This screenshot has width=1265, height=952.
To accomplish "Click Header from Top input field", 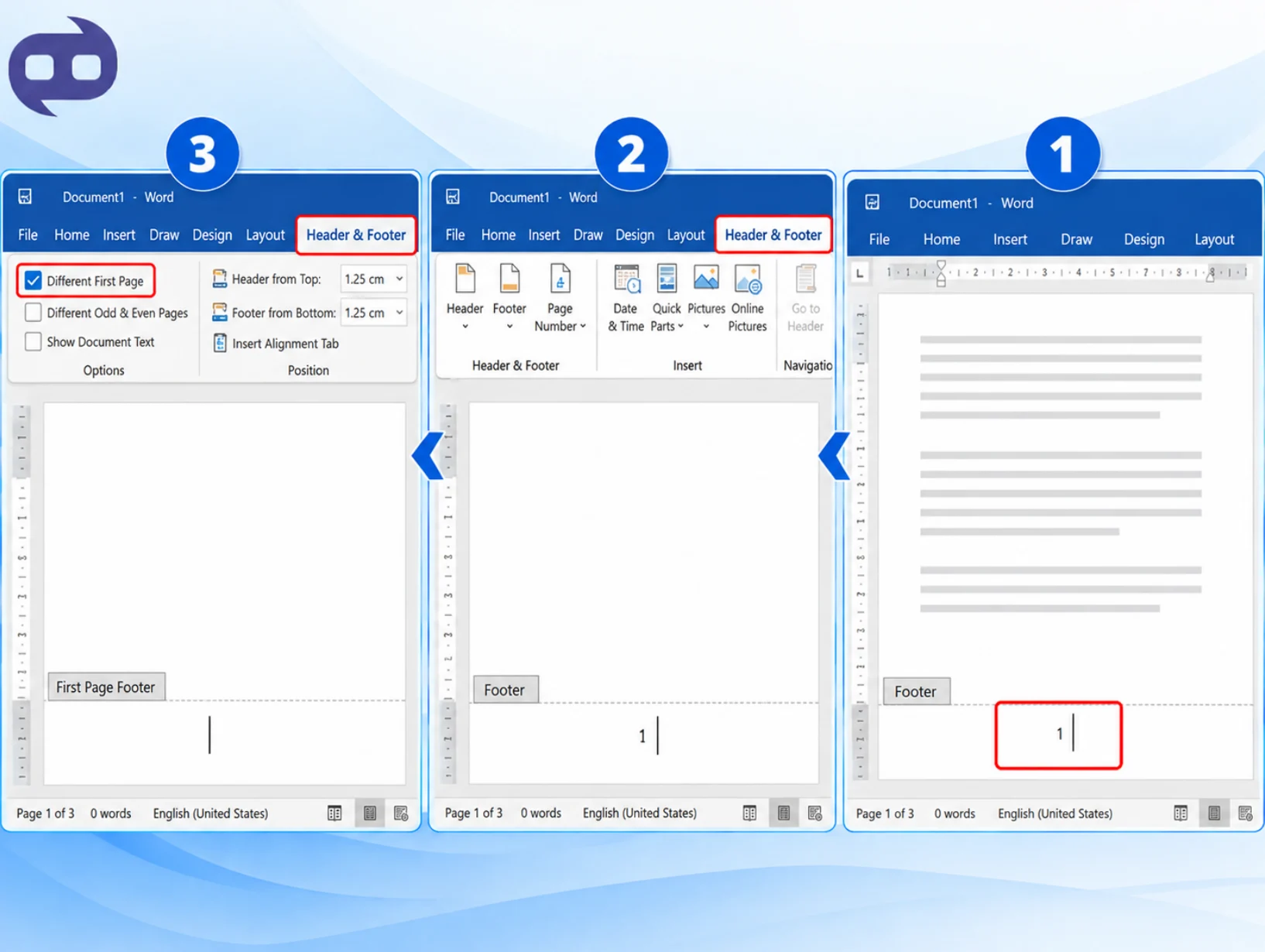I will pos(375,279).
